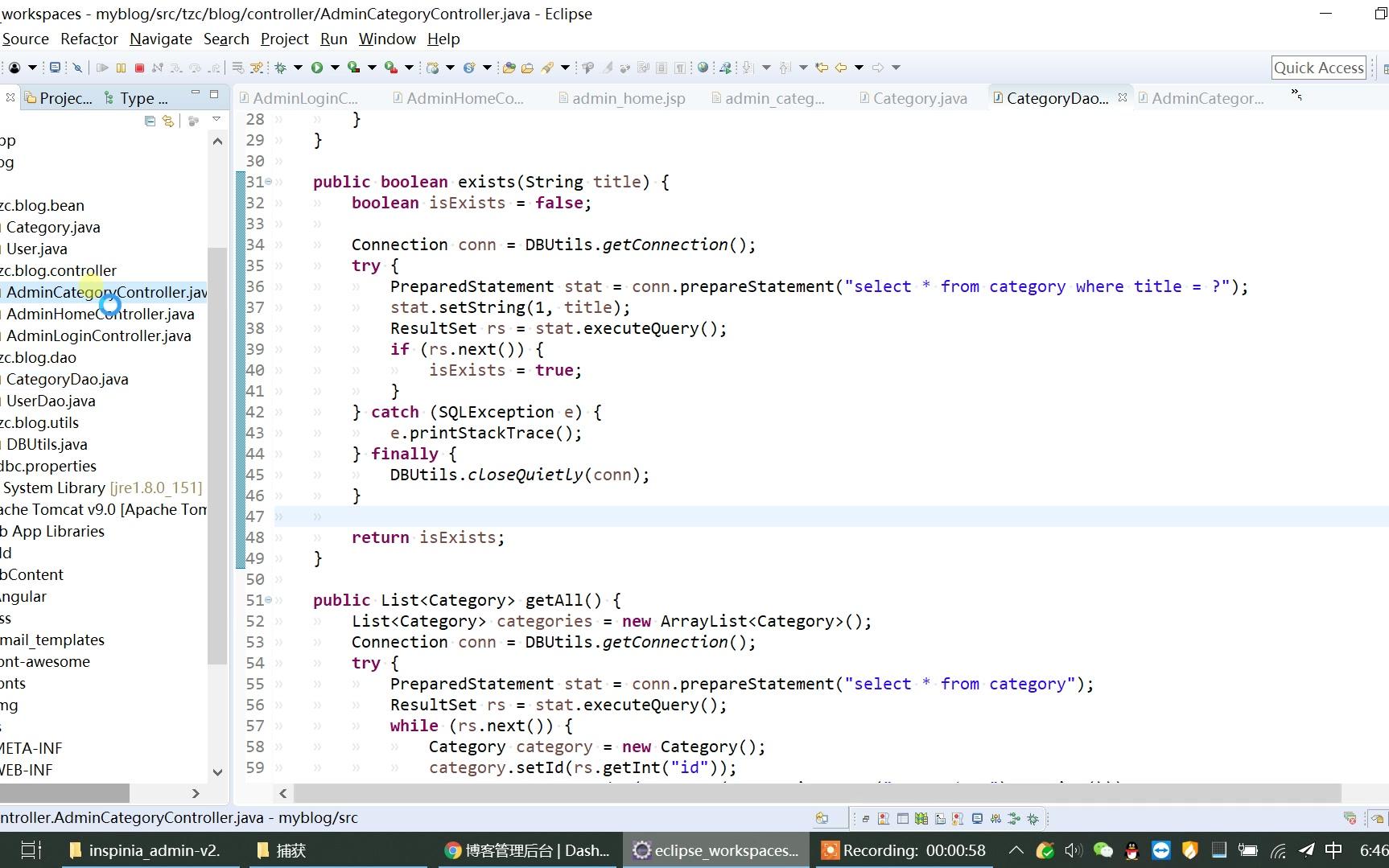This screenshot has width=1389, height=868.
Task: Select the Coverage launch icon
Action: pos(354,68)
